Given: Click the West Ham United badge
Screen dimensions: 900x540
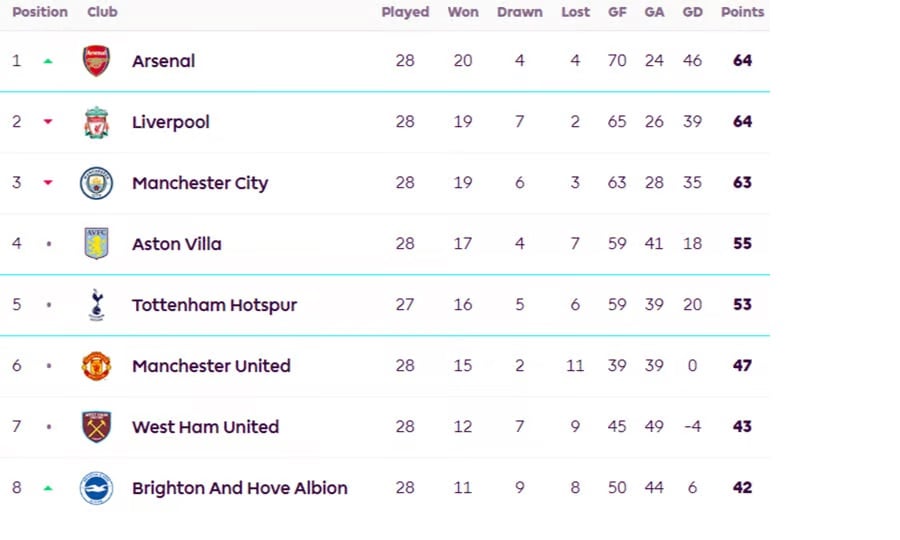Looking at the screenshot, I should pyautogui.click(x=96, y=427).
